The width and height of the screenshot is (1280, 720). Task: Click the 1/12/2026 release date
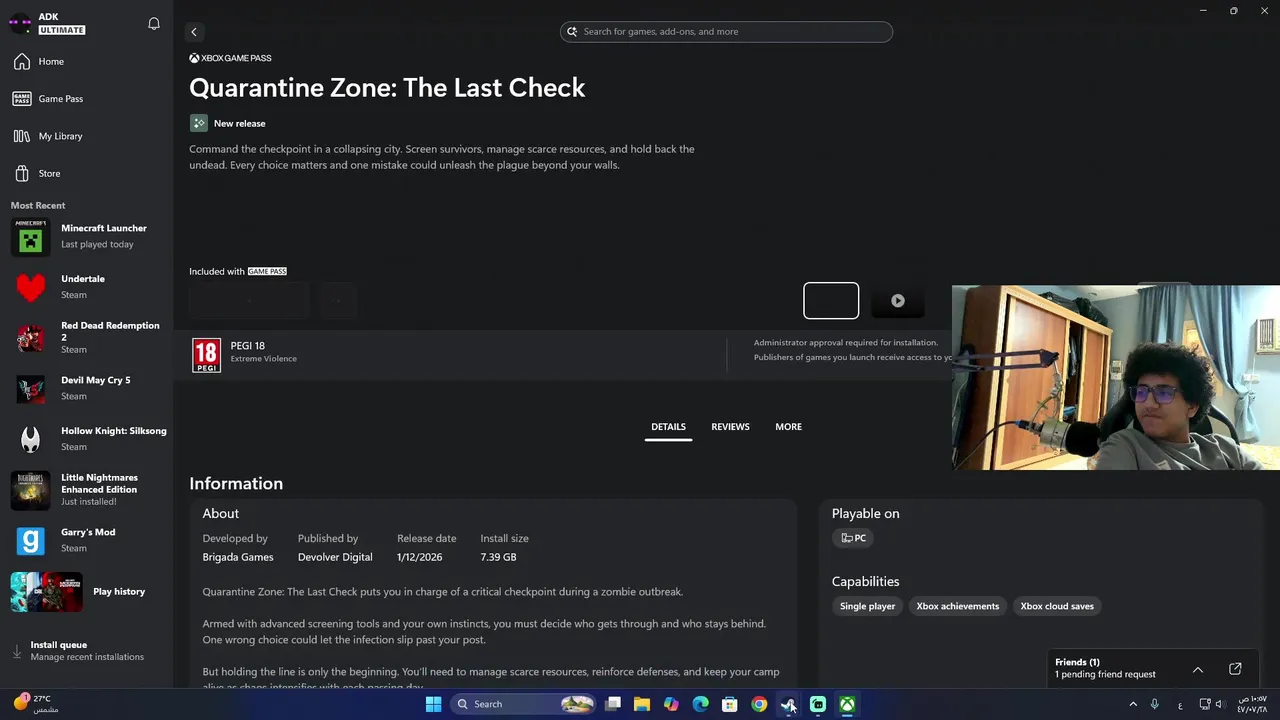coord(419,557)
